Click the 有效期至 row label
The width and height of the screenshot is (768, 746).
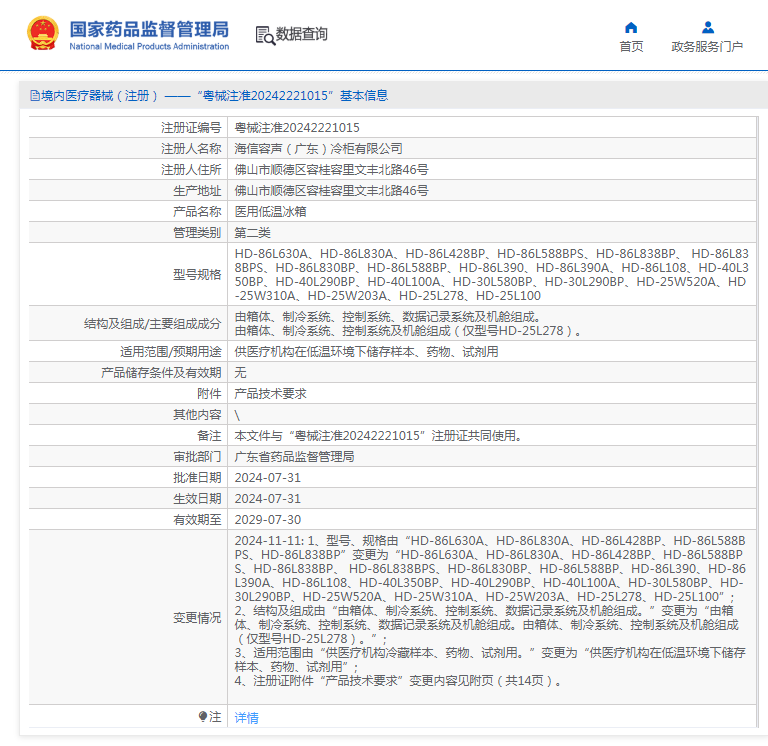pyautogui.click(x=197, y=520)
